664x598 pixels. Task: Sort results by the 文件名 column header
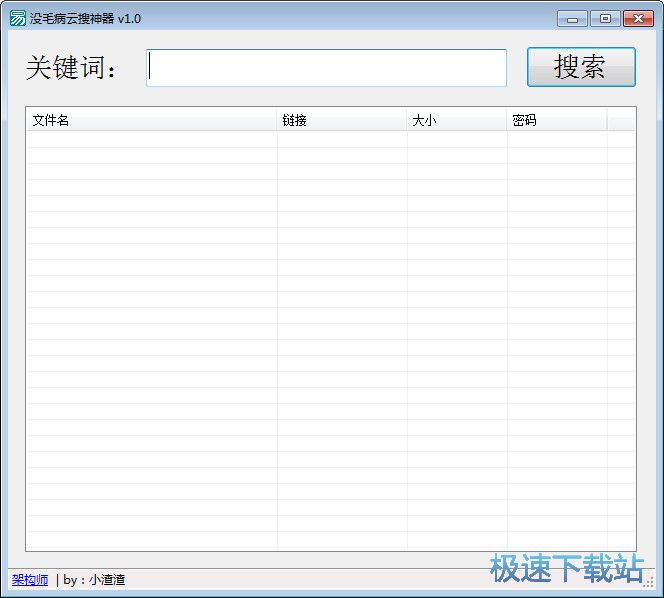pos(150,120)
